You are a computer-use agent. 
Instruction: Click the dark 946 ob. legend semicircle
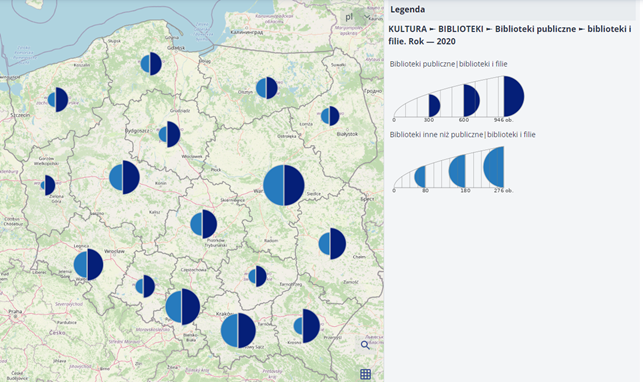(x=514, y=96)
